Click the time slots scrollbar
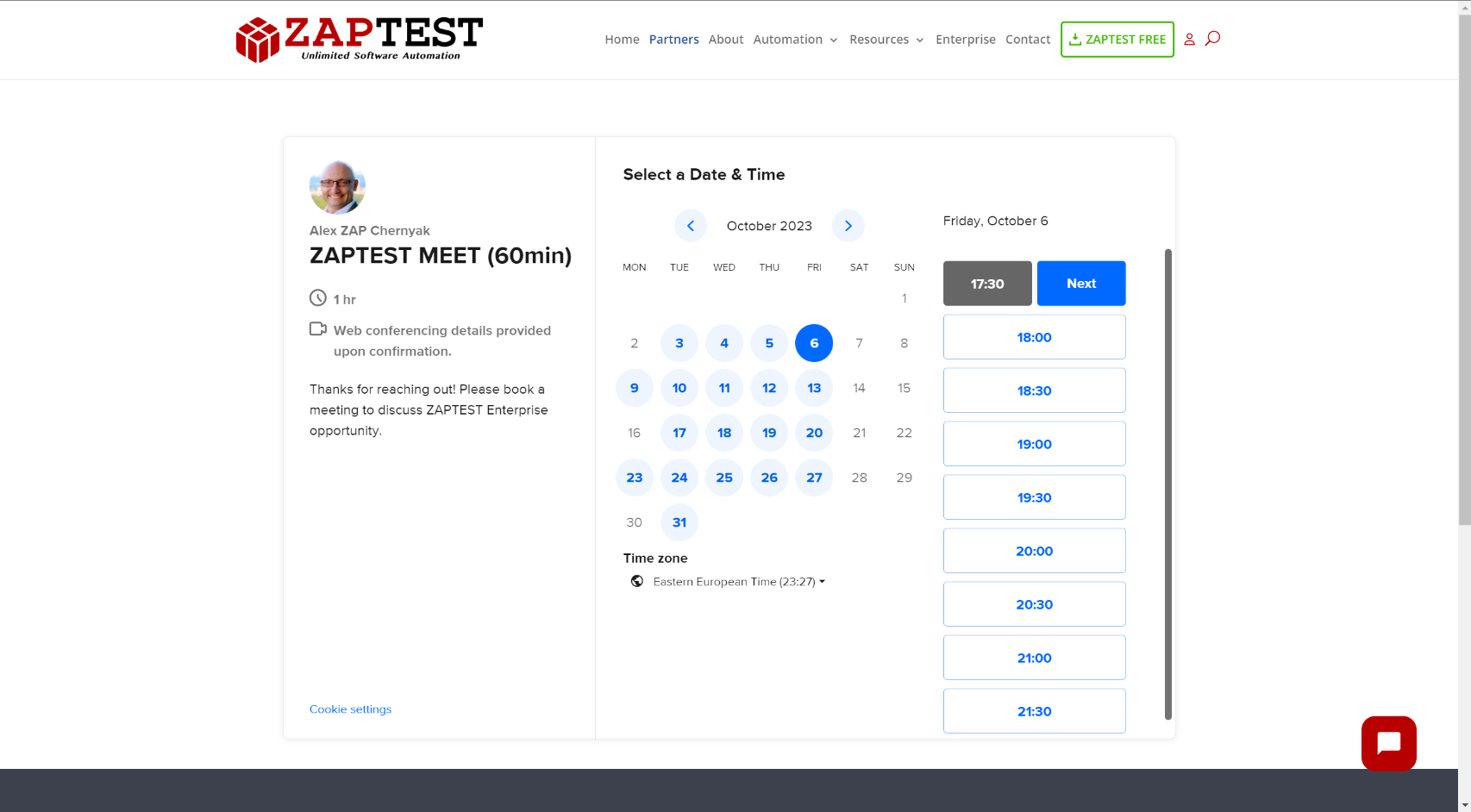 pos(1167,483)
